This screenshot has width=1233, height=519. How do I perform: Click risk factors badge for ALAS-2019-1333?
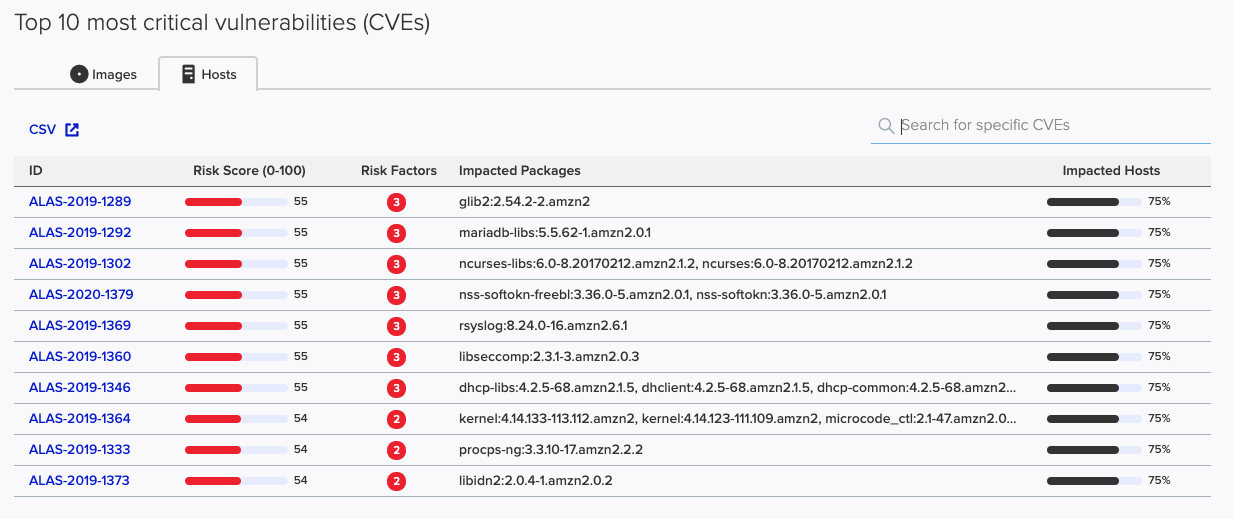pyautogui.click(x=397, y=450)
